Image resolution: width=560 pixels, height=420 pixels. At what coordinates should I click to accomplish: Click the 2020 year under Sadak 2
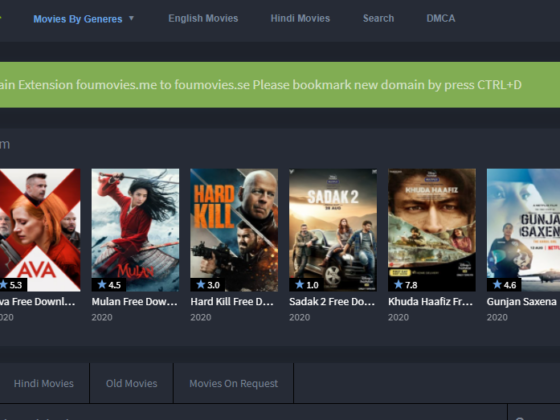pyautogui.click(x=300, y=318)
